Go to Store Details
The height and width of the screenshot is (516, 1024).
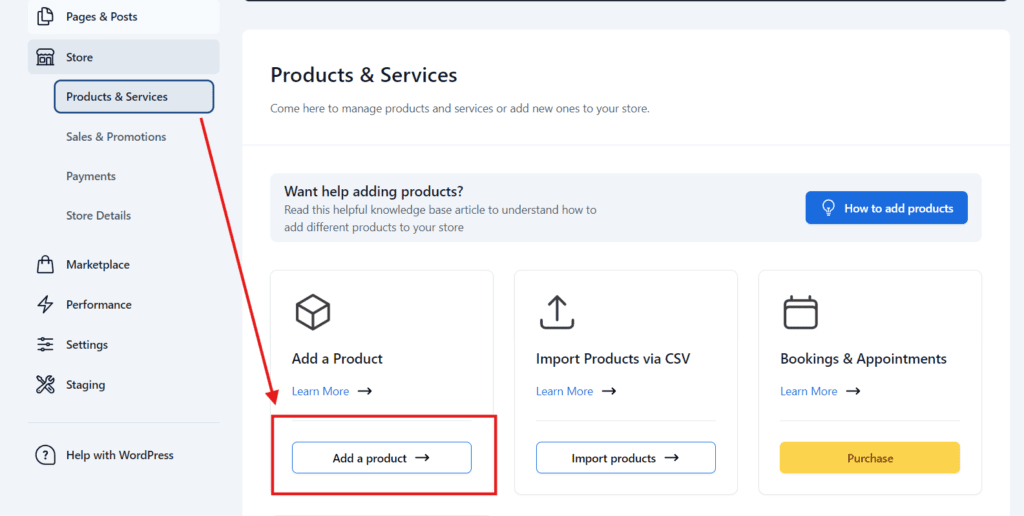tap(99, 216)
